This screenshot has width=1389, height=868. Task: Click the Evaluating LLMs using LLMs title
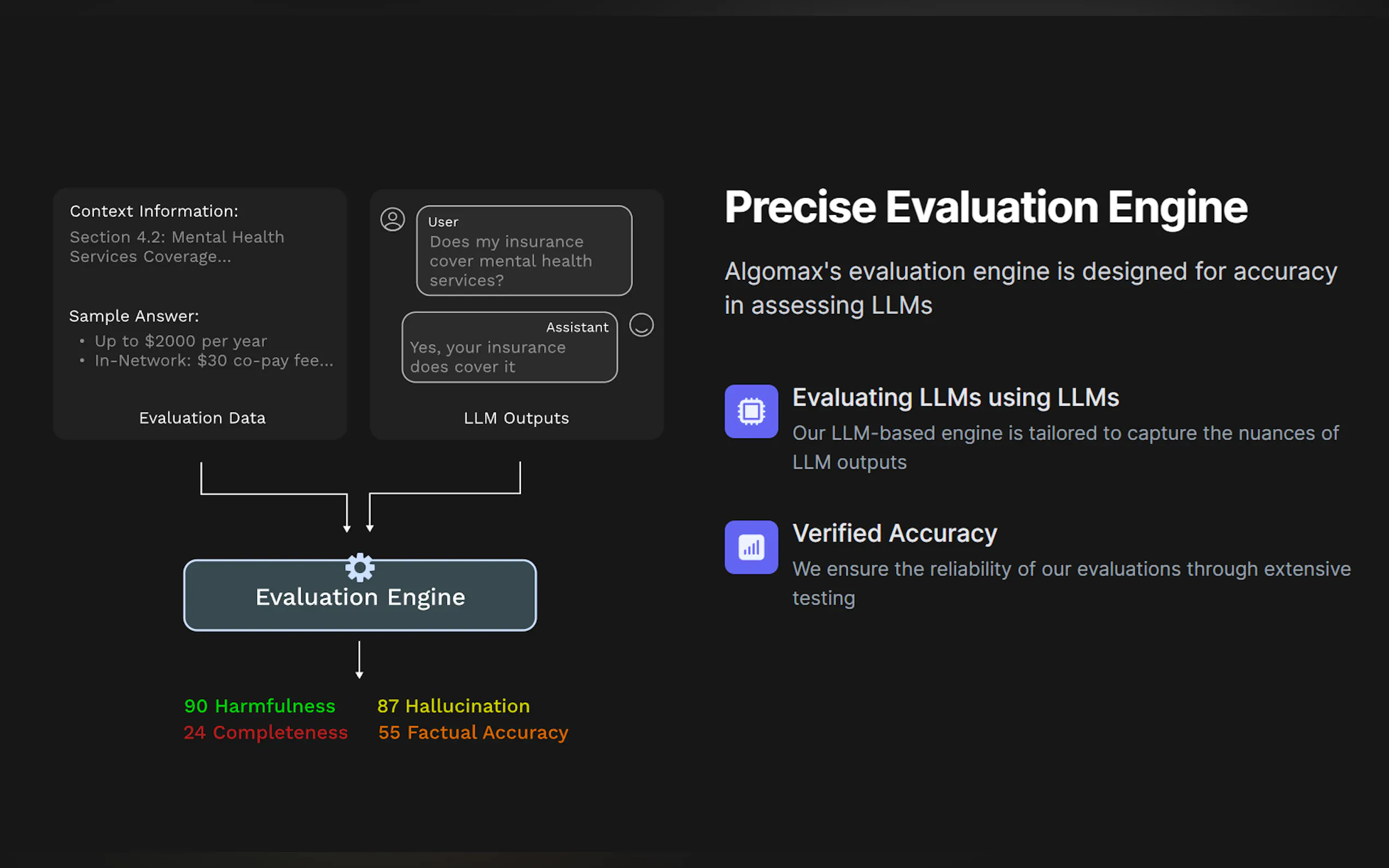point(955,397)
